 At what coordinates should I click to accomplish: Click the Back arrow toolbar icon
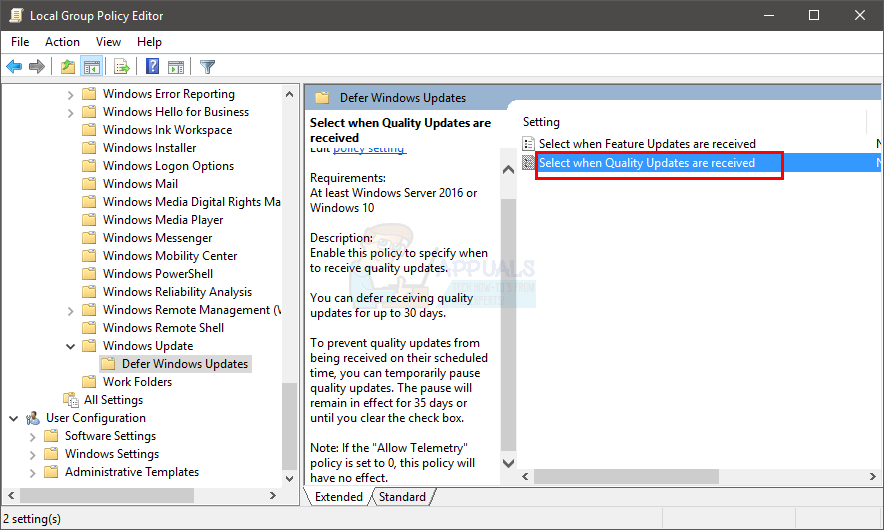tap(14, 67)
